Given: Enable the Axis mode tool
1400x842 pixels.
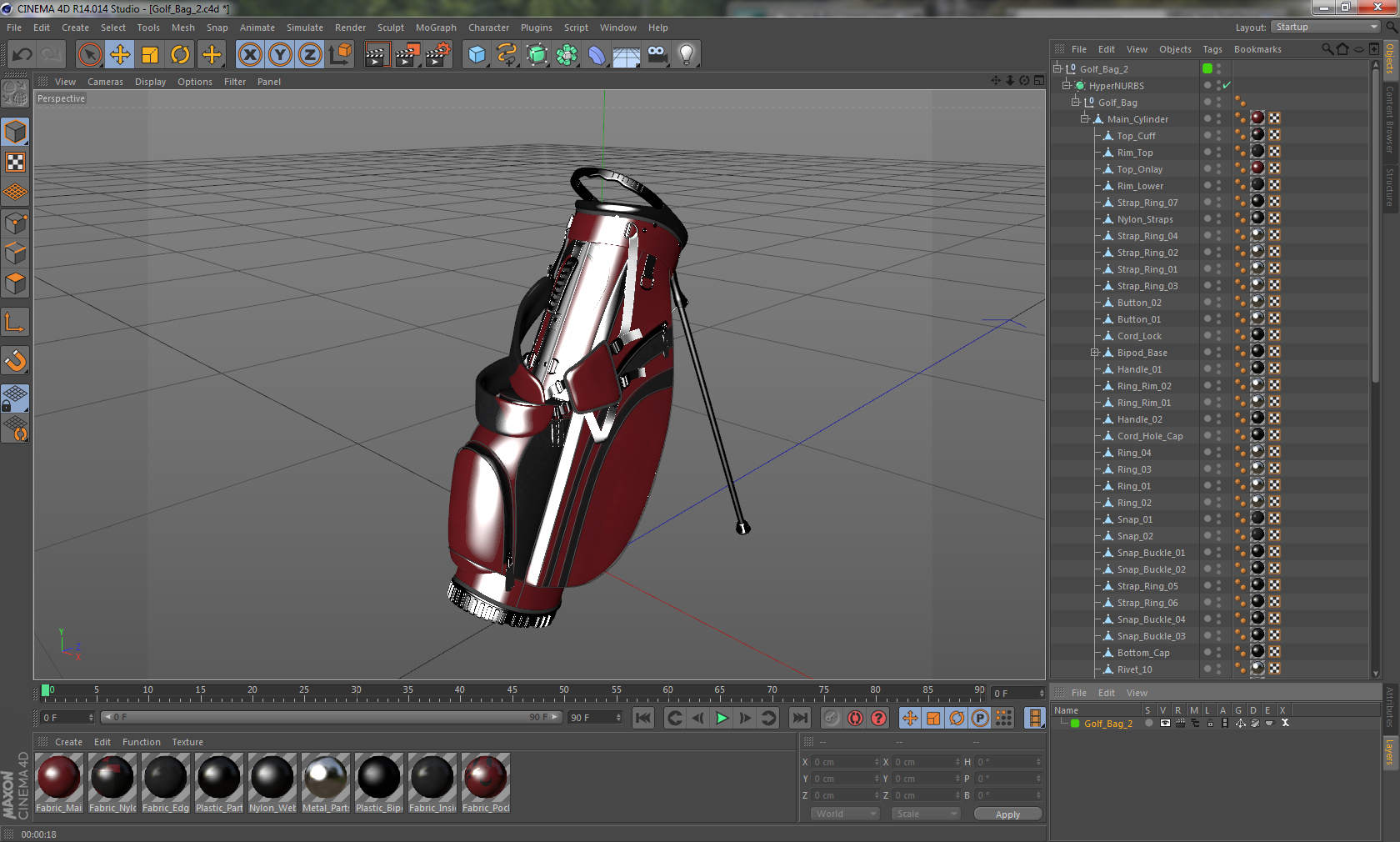Looking at the screenshot, I should coord(16,323).
